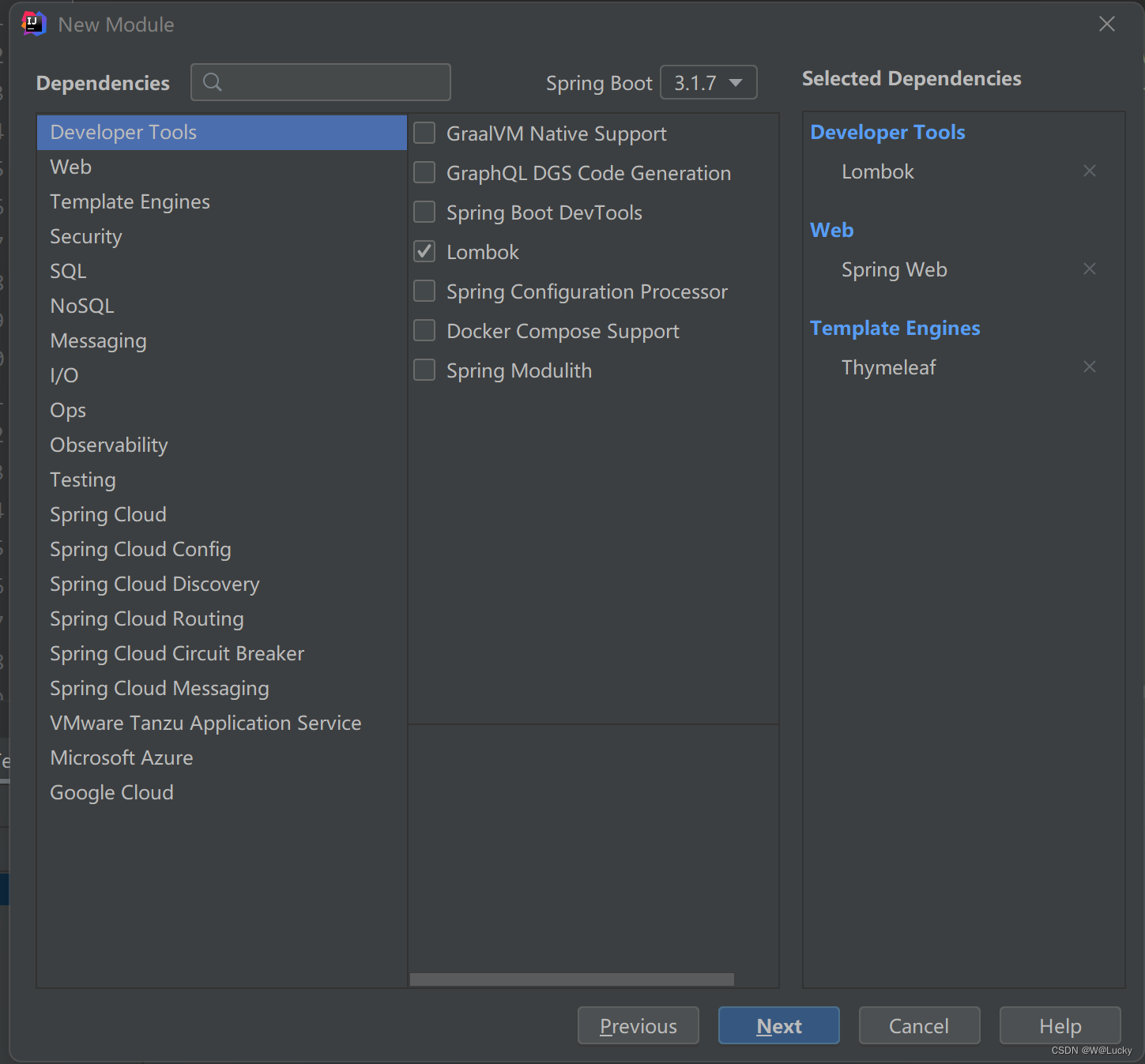Open the Template Engines category

[x=222, y=201]
